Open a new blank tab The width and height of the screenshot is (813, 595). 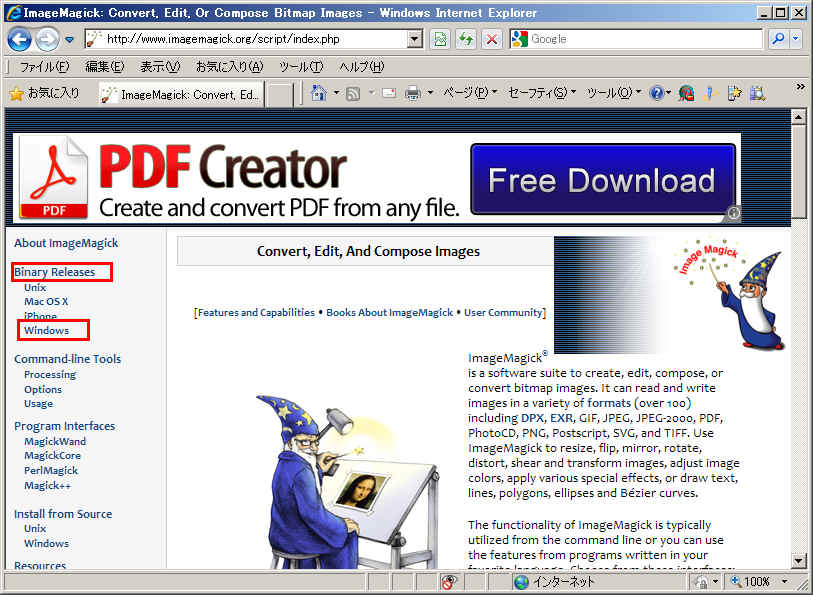pos(281,95)
